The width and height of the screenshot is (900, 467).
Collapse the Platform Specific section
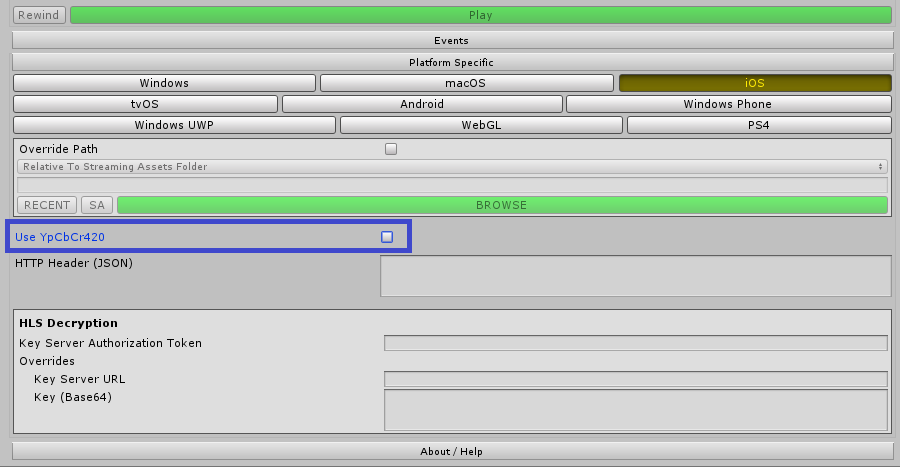pos(451,62)
